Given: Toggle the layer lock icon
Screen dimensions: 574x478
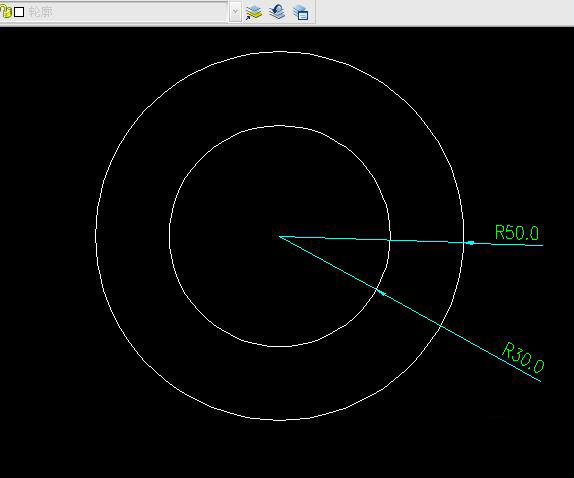Looking at the screenshot, I should pyautogui.click(x=6, y=12).
